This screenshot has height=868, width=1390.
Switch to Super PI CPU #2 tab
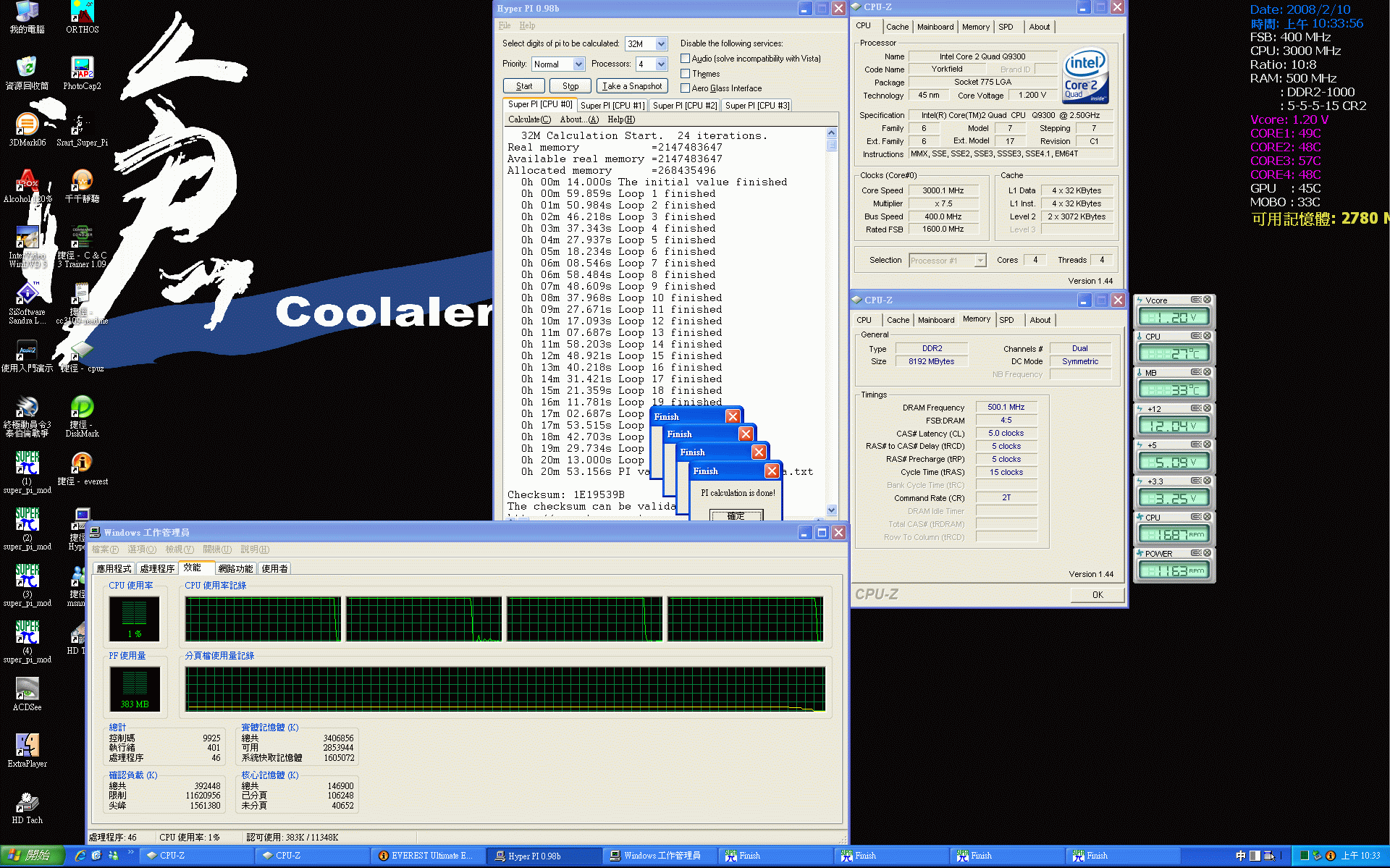684,105
